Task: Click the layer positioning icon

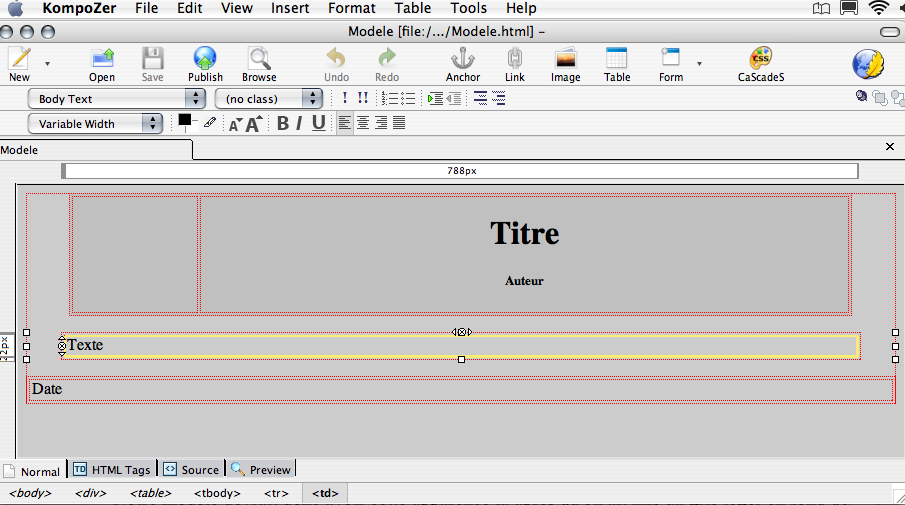Action: click(861, 96)
